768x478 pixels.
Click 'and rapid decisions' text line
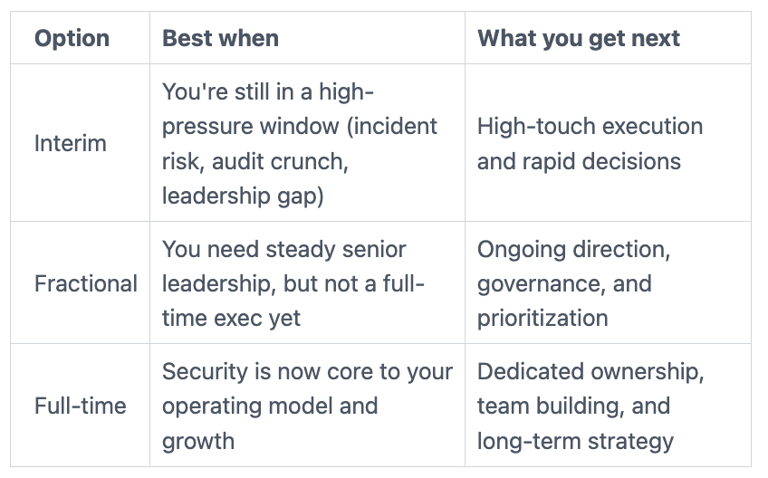(579, 161)
